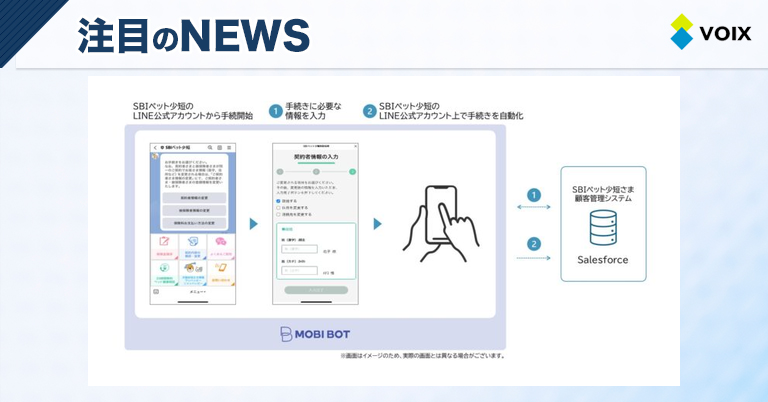This screenshot has width=768, height=402.
Task: Tap the 契約者情報の変更 chat button
Action: pos(194,198)
